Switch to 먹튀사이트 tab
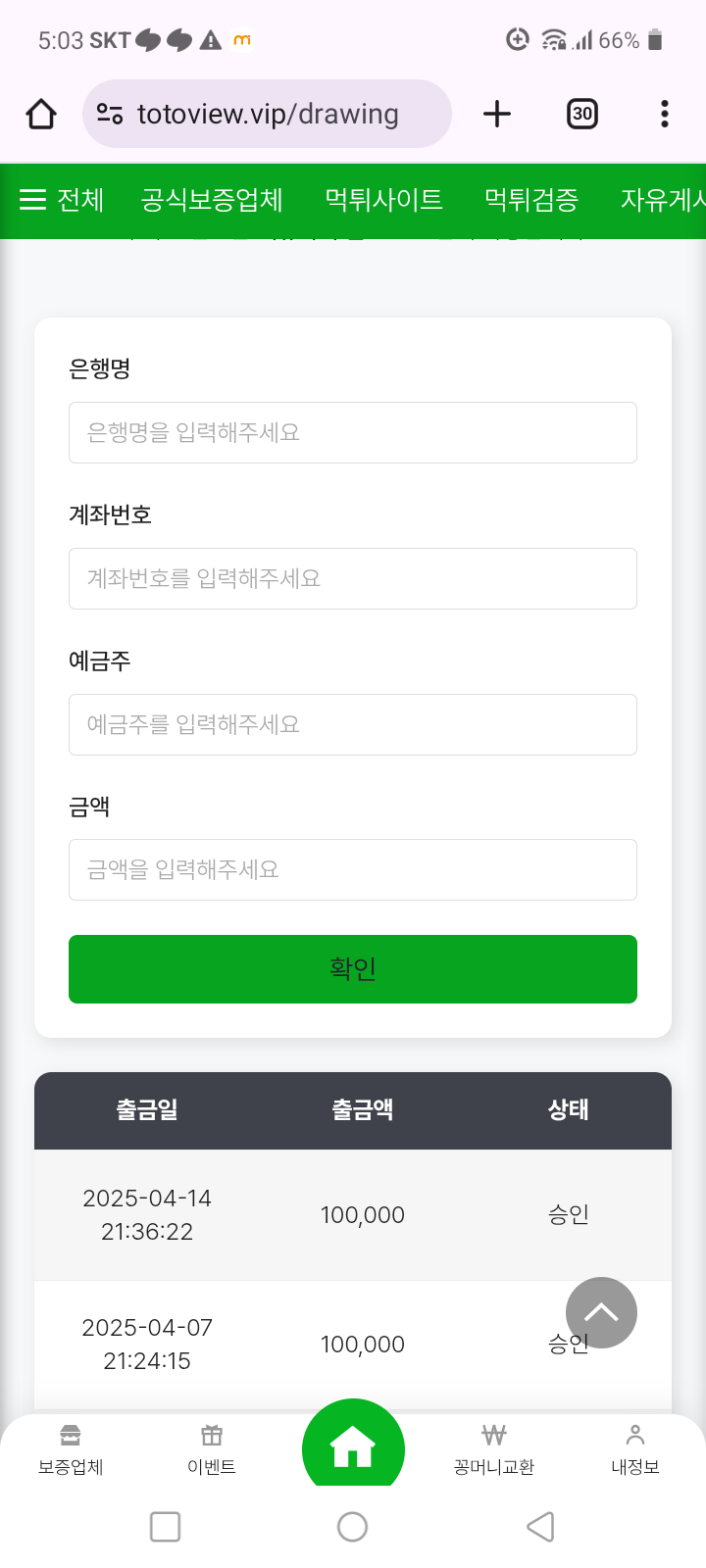Viewport: 706px width, 1568px height. tap(383, 200)
